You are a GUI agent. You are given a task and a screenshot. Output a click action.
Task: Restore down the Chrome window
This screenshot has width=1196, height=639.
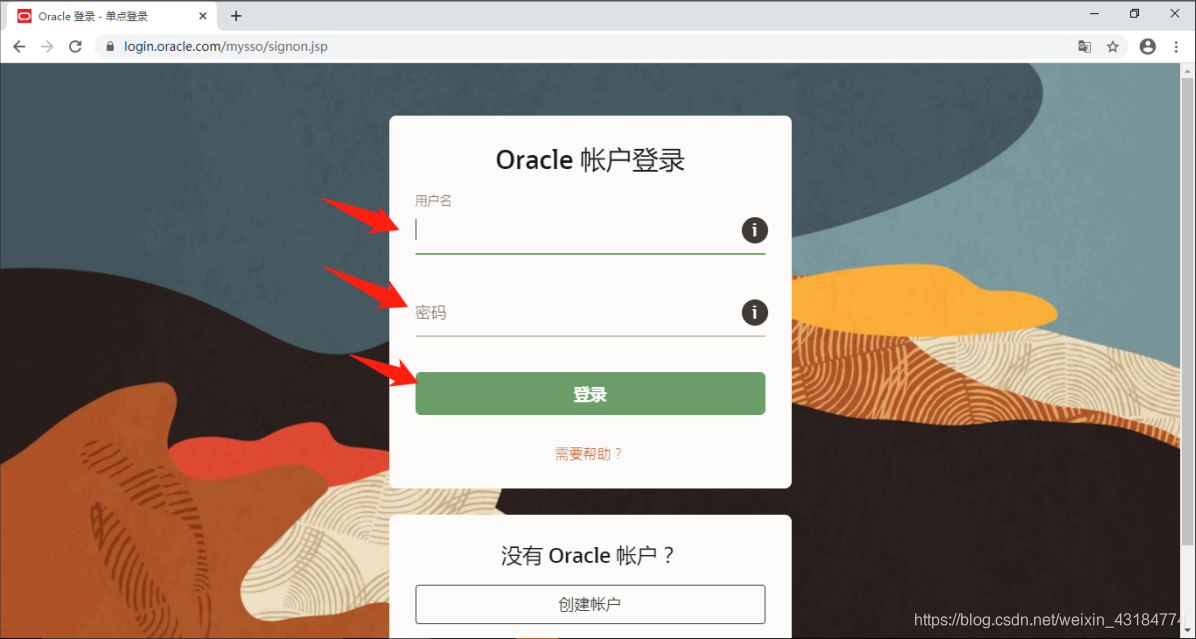tap(1134, 14)
